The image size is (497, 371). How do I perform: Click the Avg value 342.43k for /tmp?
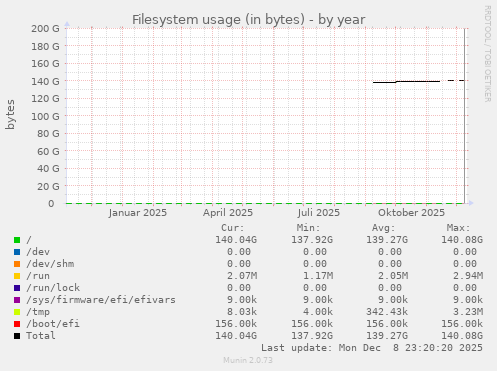pyautogui.click(x=387, y=312)
